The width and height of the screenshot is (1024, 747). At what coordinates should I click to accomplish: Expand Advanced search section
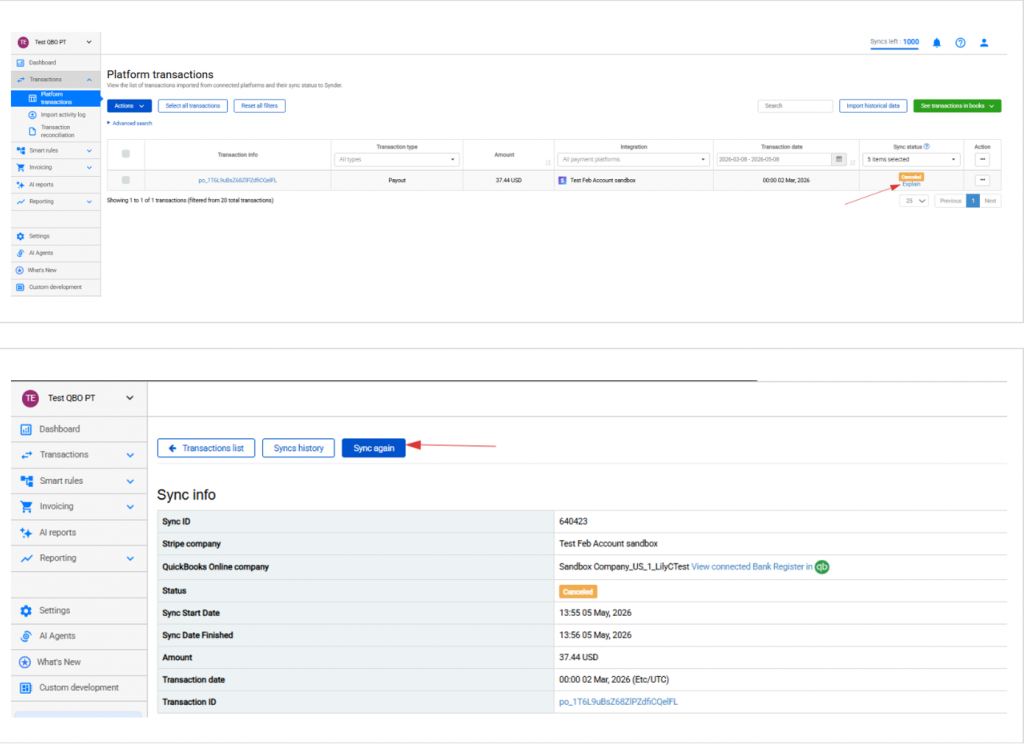tap(130, 123)
